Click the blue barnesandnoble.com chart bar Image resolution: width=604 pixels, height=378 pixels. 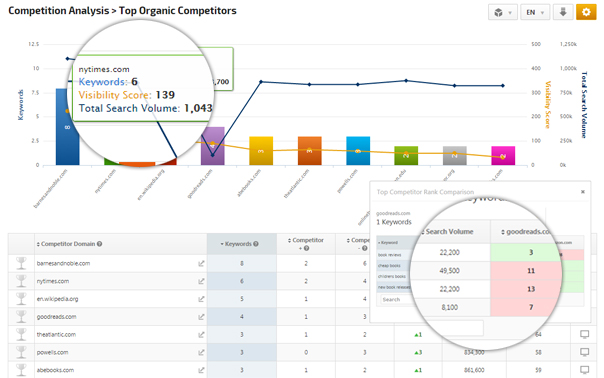[x=67, y=127]
